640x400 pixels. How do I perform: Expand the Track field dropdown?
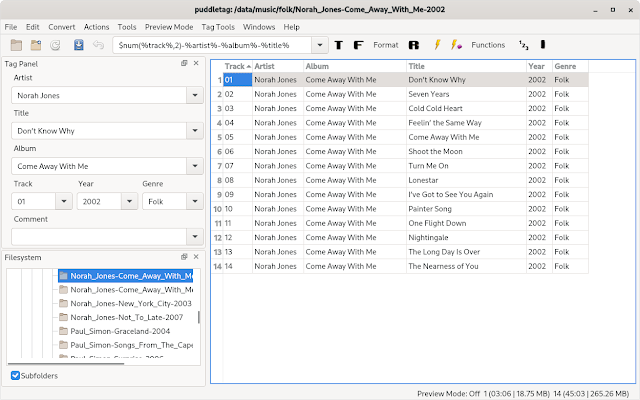coord(64,201)
